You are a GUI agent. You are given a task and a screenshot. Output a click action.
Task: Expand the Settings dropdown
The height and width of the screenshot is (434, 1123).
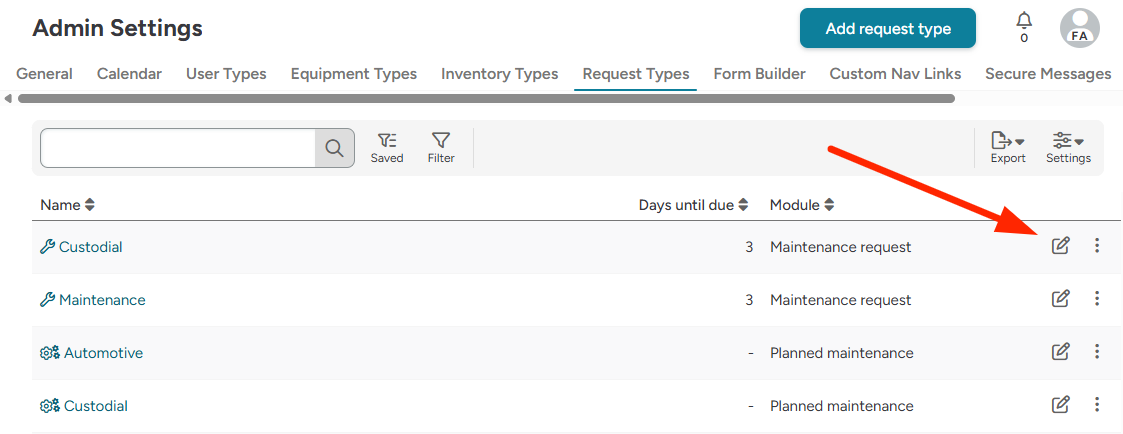pyautogui.click(x=1068, y=147)
